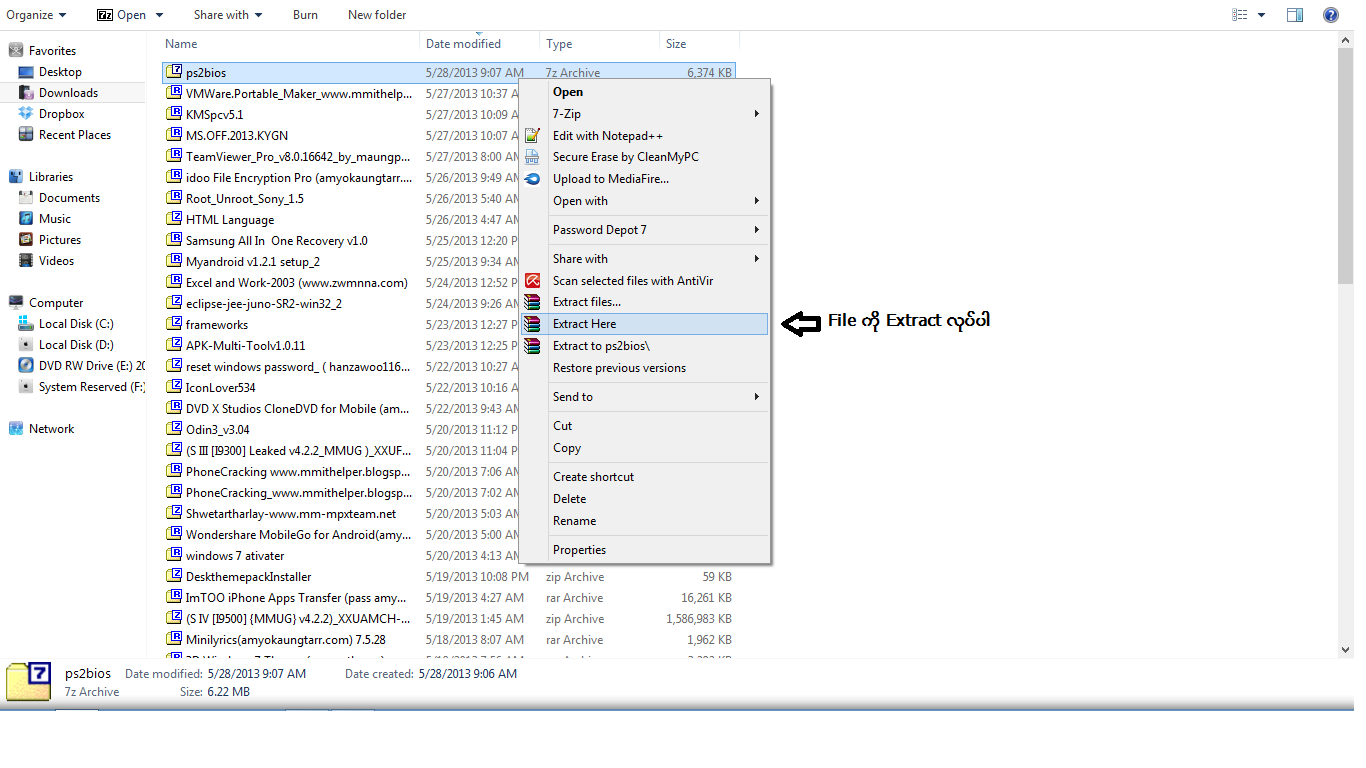
Task: Click the WinRAR icon beside Extract Here
Action: (533, 324)
